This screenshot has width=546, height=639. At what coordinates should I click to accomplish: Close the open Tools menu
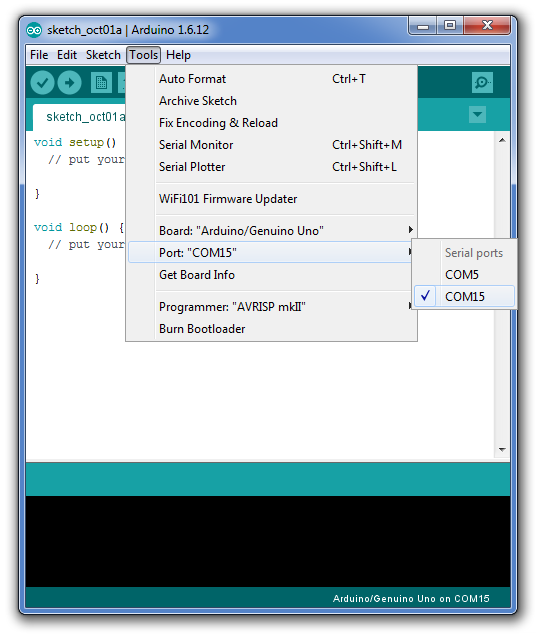(144, 55)
